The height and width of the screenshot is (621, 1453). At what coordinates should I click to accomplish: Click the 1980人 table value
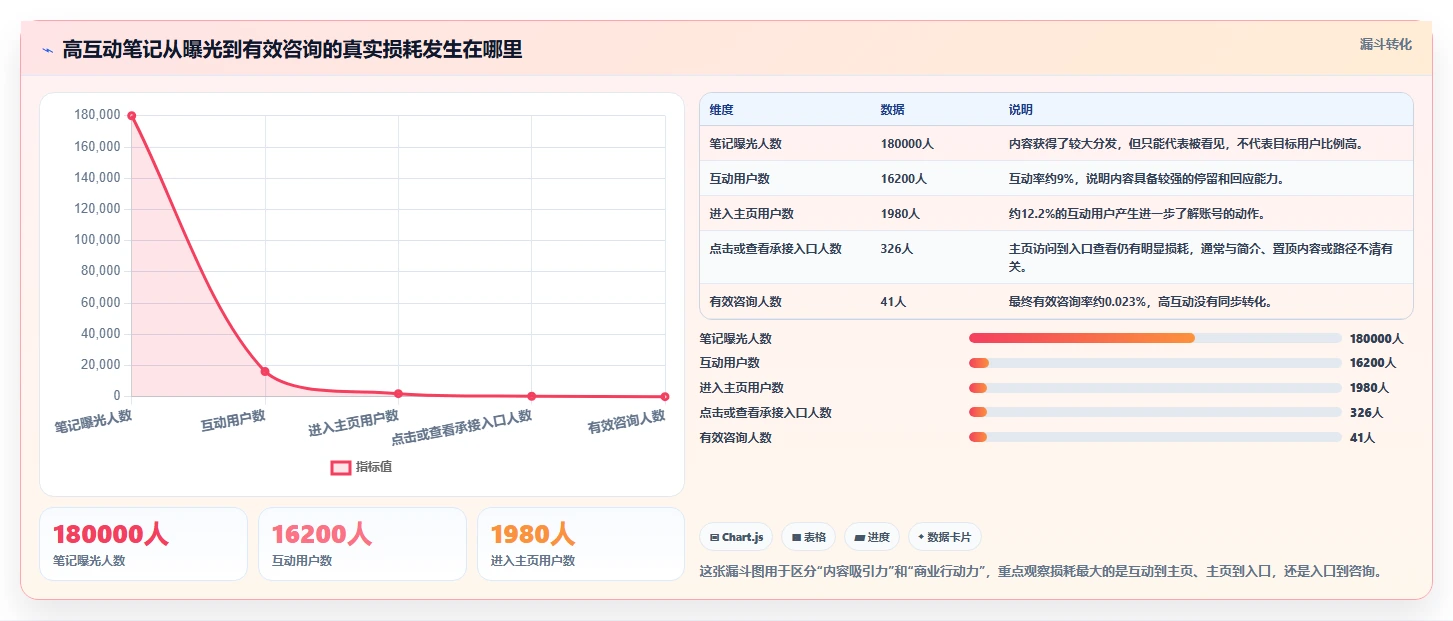click(900, 214)
